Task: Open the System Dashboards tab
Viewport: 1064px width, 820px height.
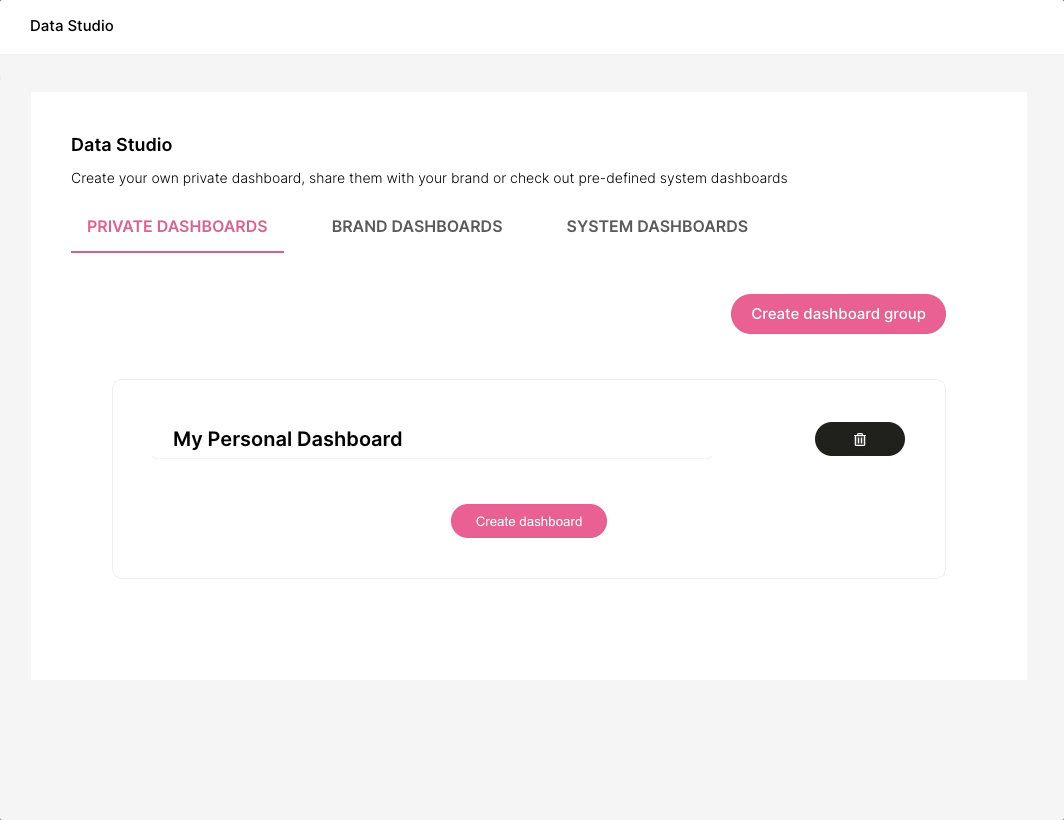Action: [657, 227]
